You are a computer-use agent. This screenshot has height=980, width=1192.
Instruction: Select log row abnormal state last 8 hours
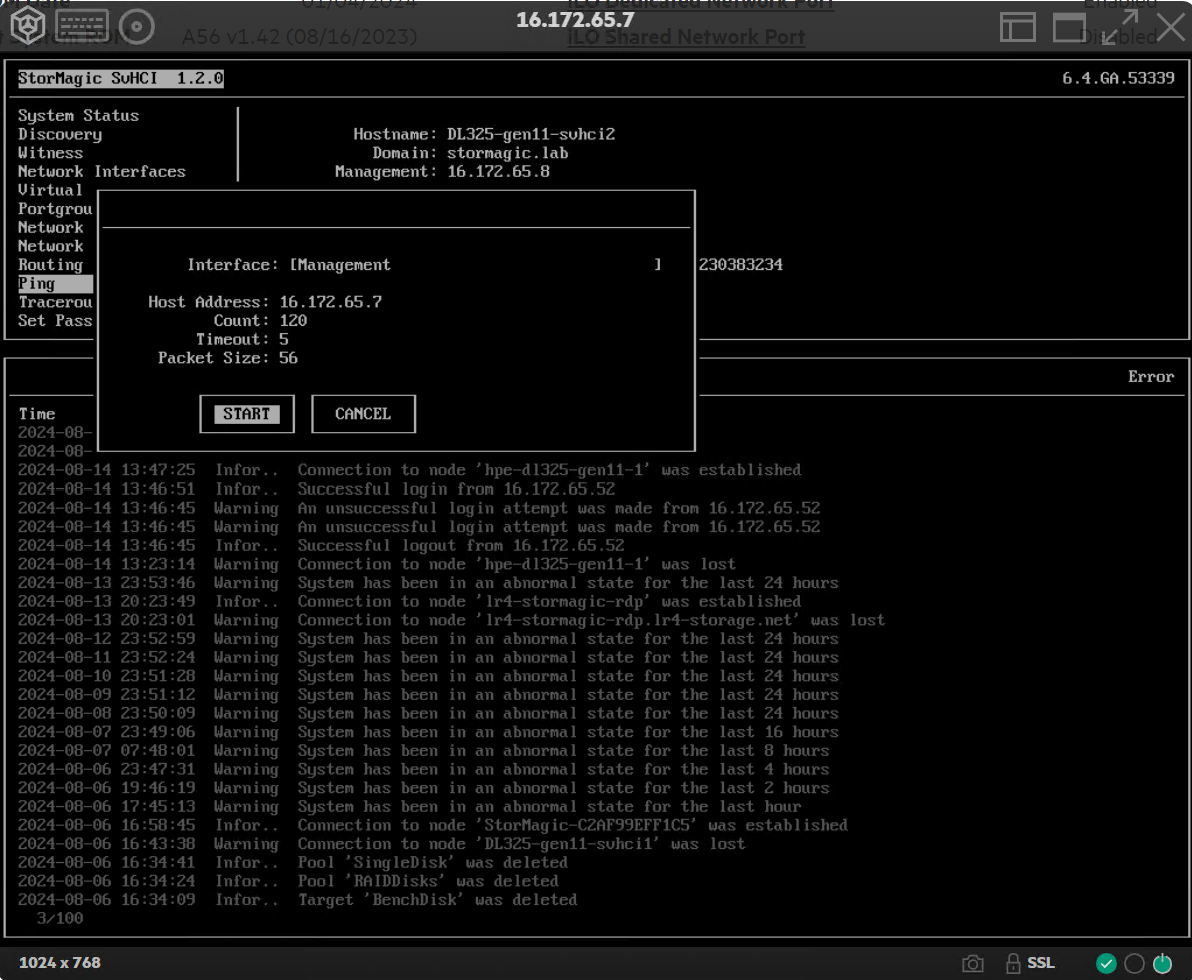pos(424,751)
